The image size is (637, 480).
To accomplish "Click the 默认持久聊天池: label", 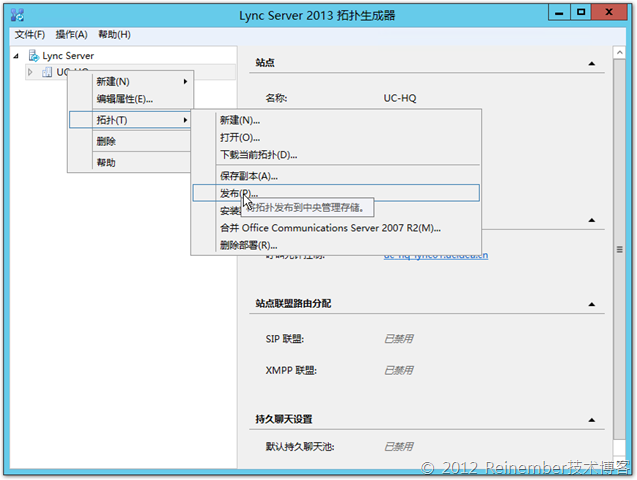I will pos(300,447).
